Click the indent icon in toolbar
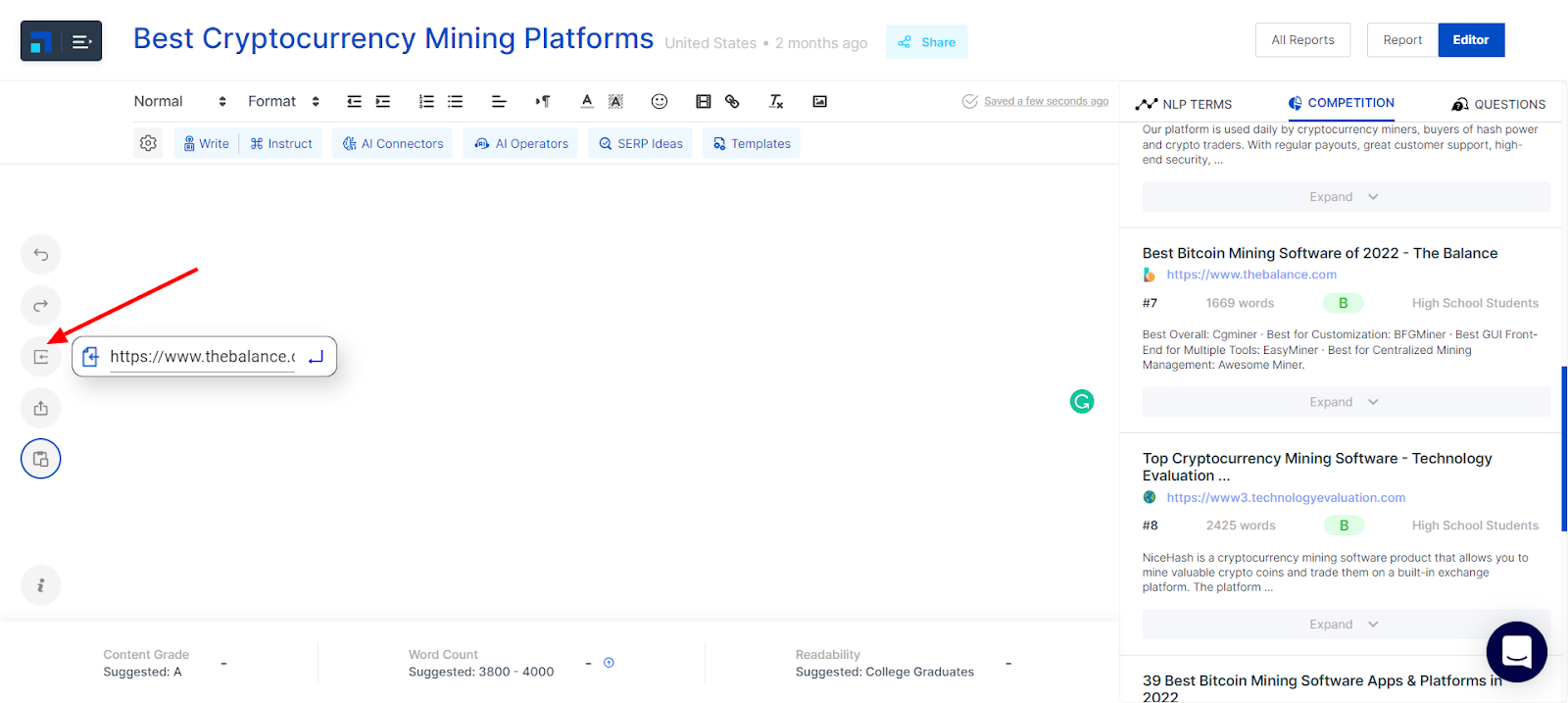1568x703 pixels. click(383, 101)
